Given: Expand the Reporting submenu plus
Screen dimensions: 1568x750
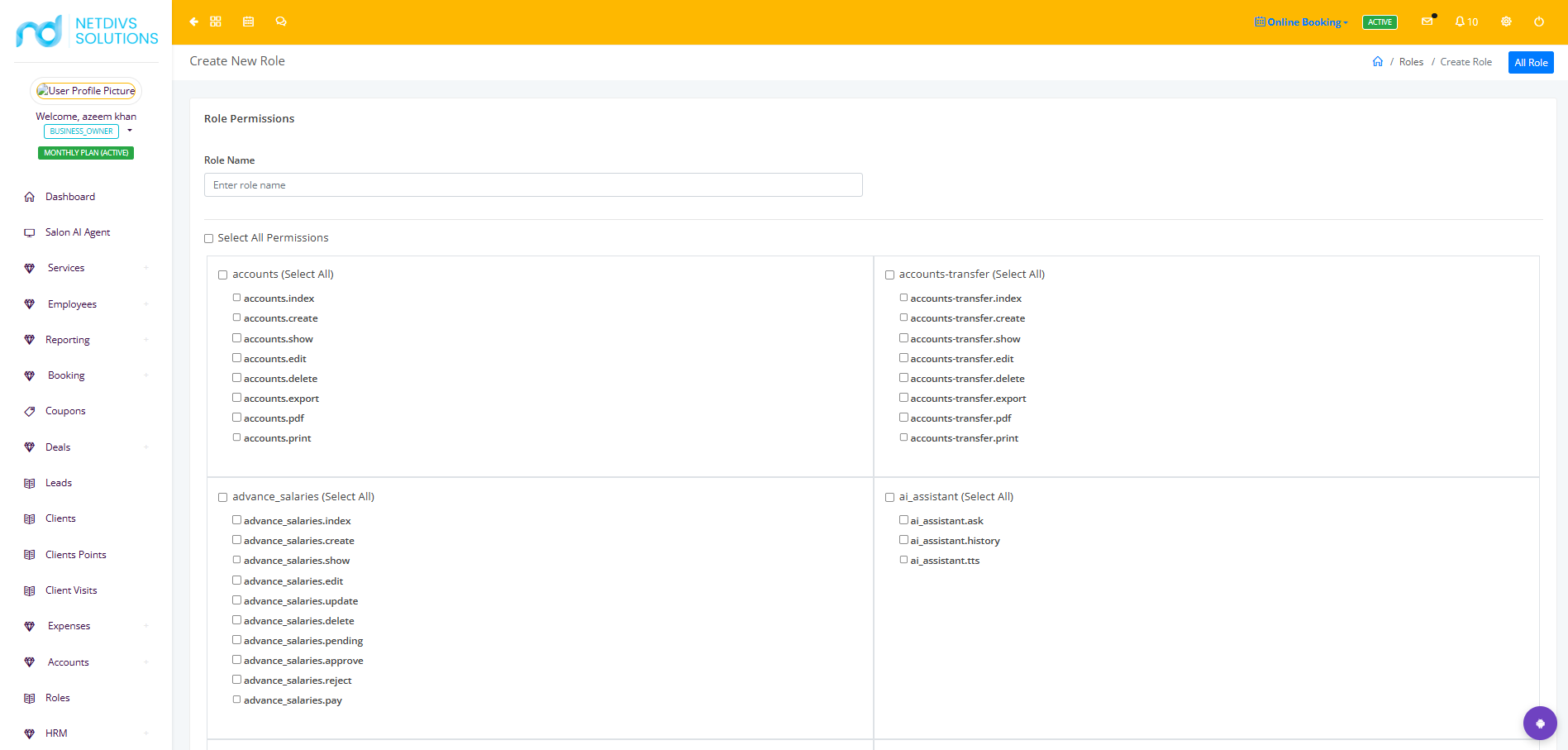Looking at the screenshot, I should pos(146,340).
